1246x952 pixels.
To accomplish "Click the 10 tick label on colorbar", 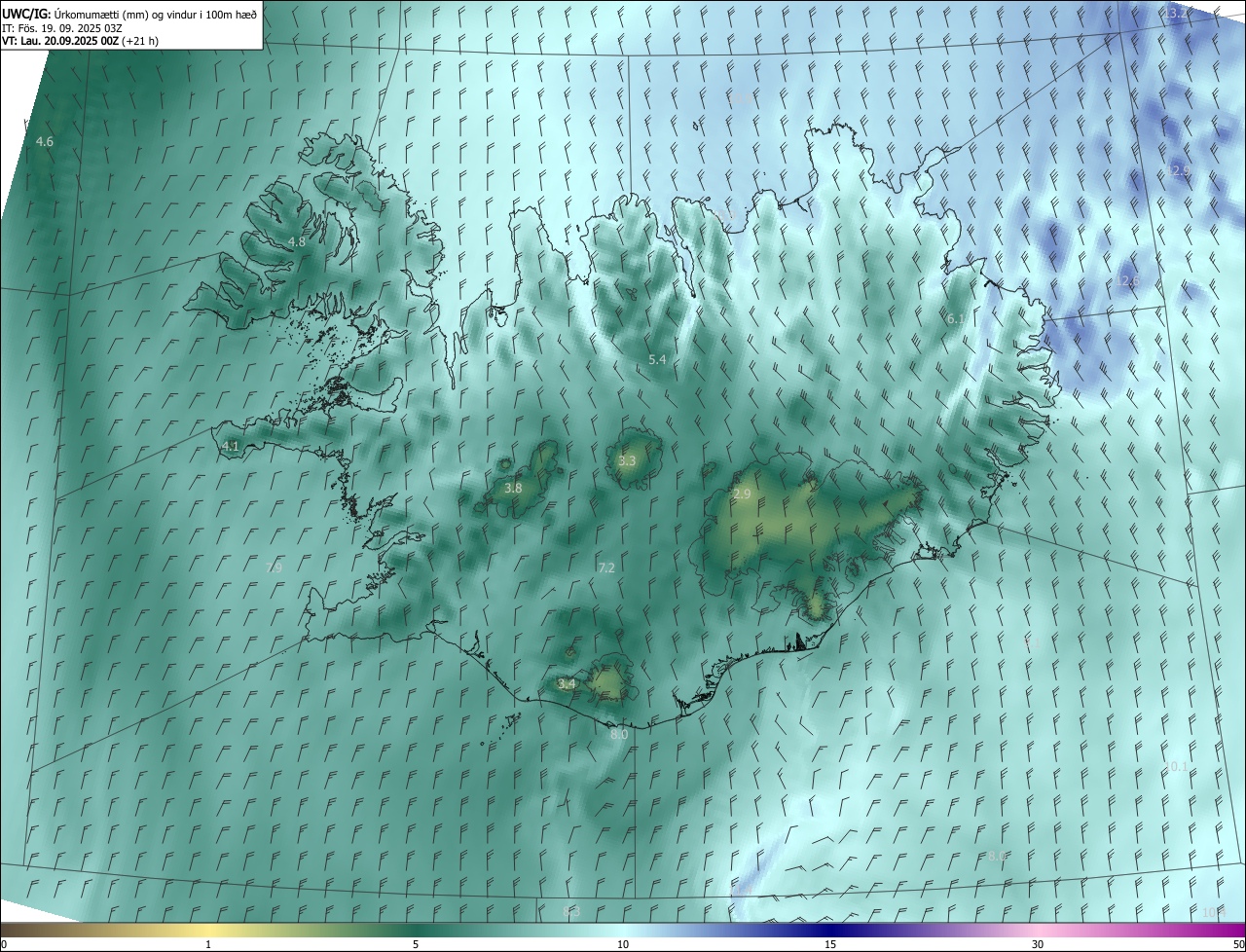I will tap(623, 944).
